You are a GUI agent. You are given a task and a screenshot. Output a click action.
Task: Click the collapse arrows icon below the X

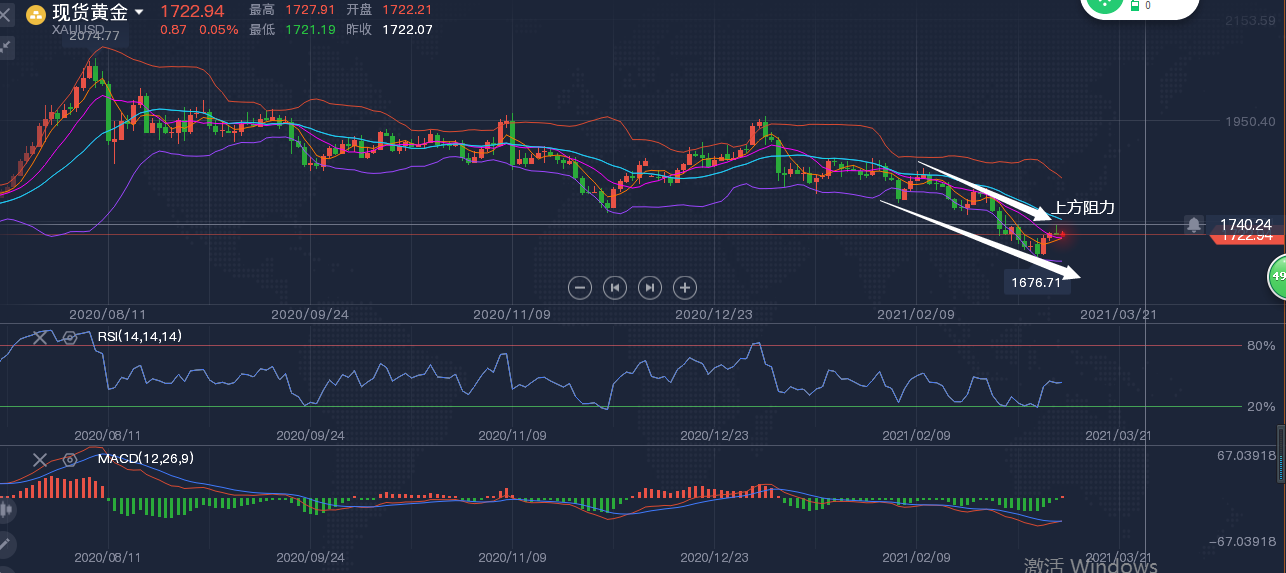[x=5, y=46]
